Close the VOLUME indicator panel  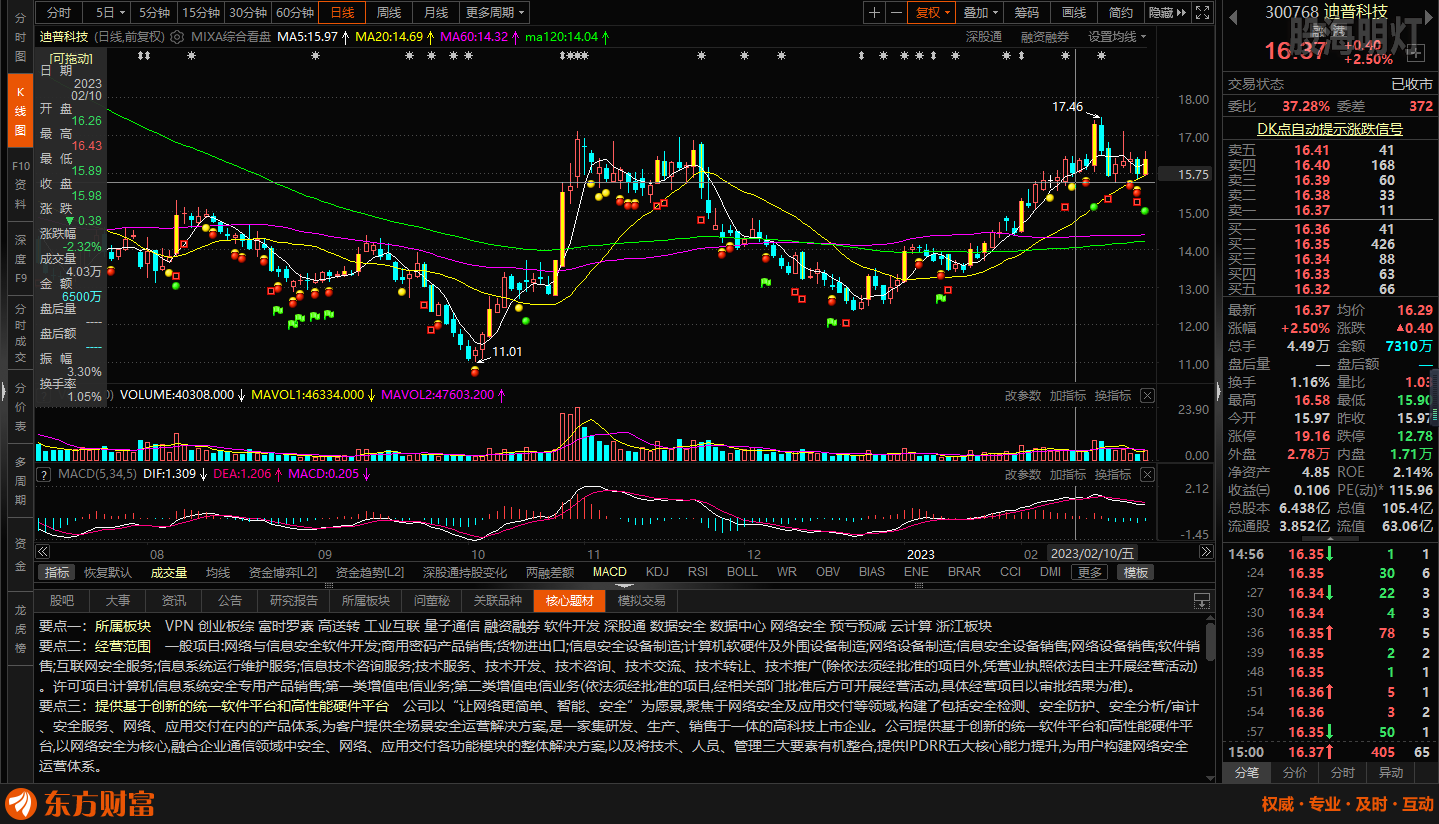1147,396
